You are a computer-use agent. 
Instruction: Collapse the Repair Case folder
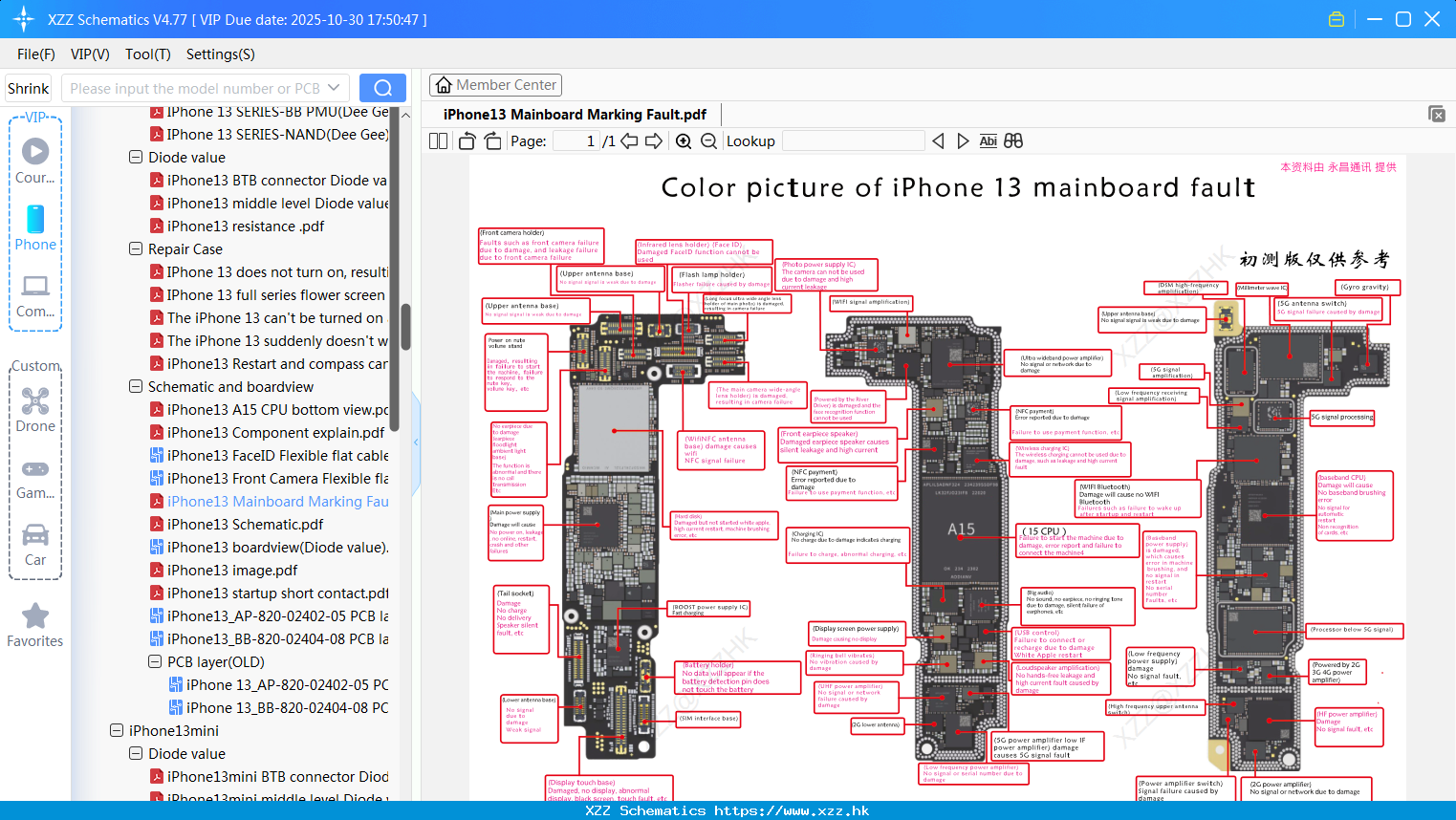[136, 248]
